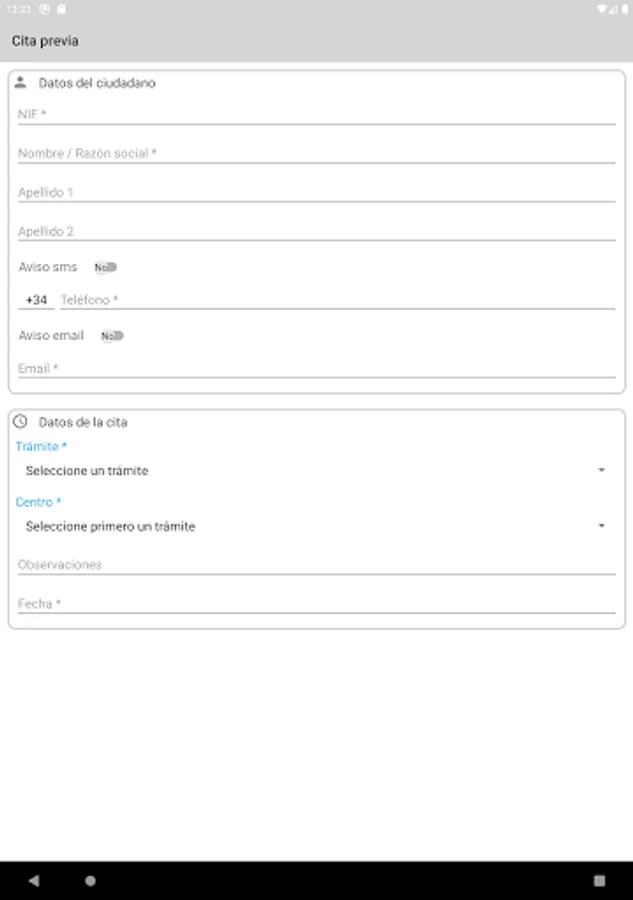Enable the Aviso email switch
The image size is (633, 900).
112,336
